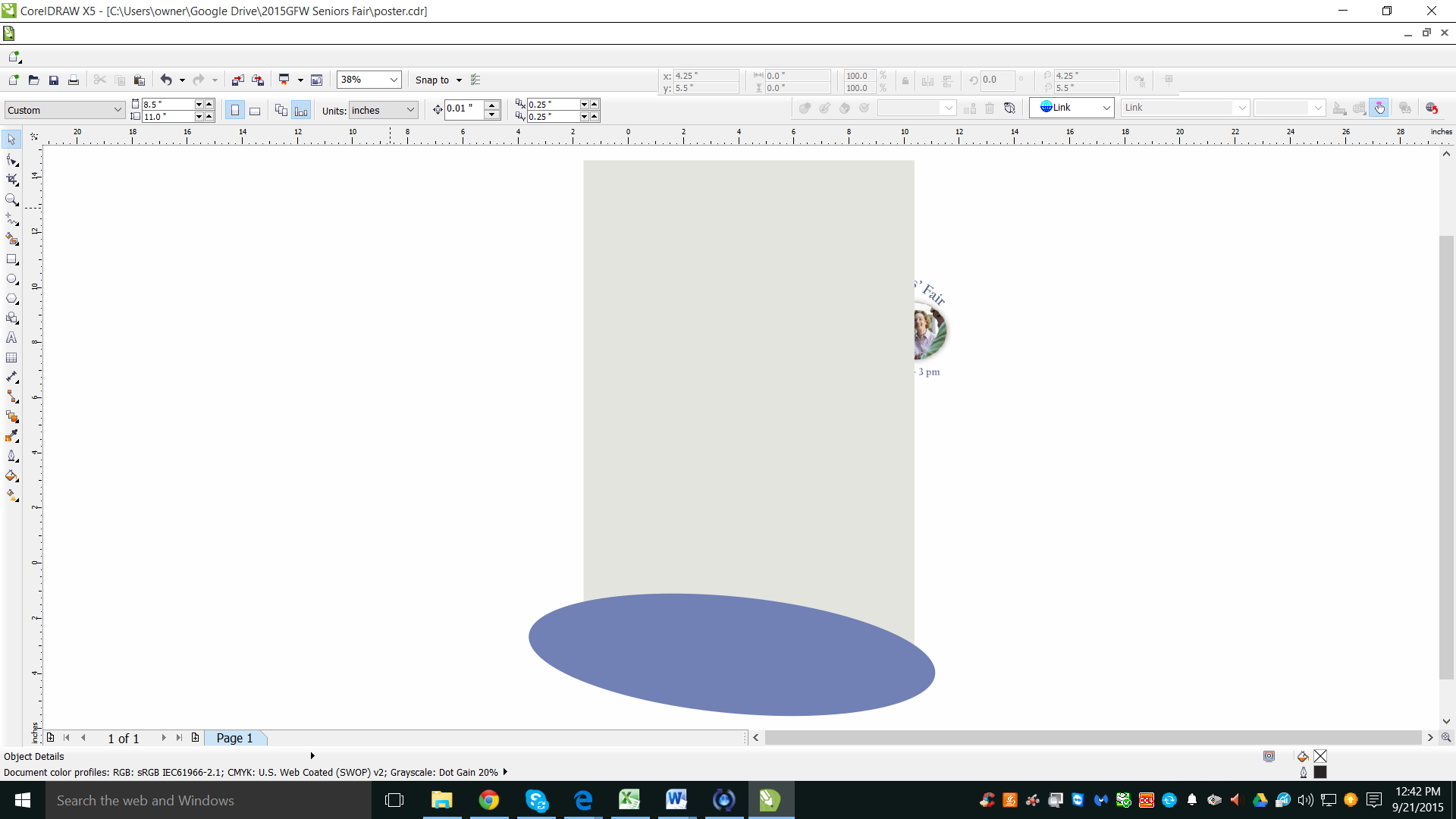Click Import button in toolbar
This screenshot has height=819, width=1456.
pos(239,80)
